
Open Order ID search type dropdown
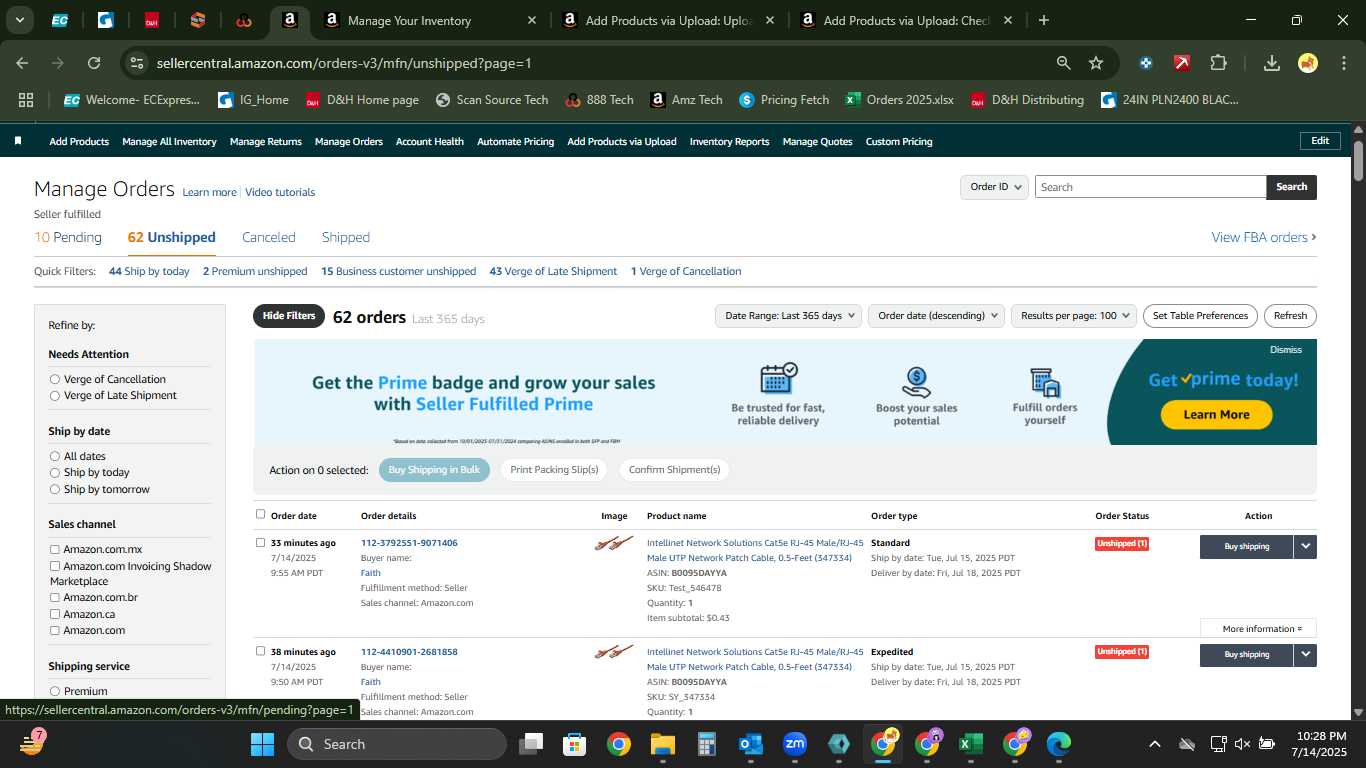(x=994, y=187)
